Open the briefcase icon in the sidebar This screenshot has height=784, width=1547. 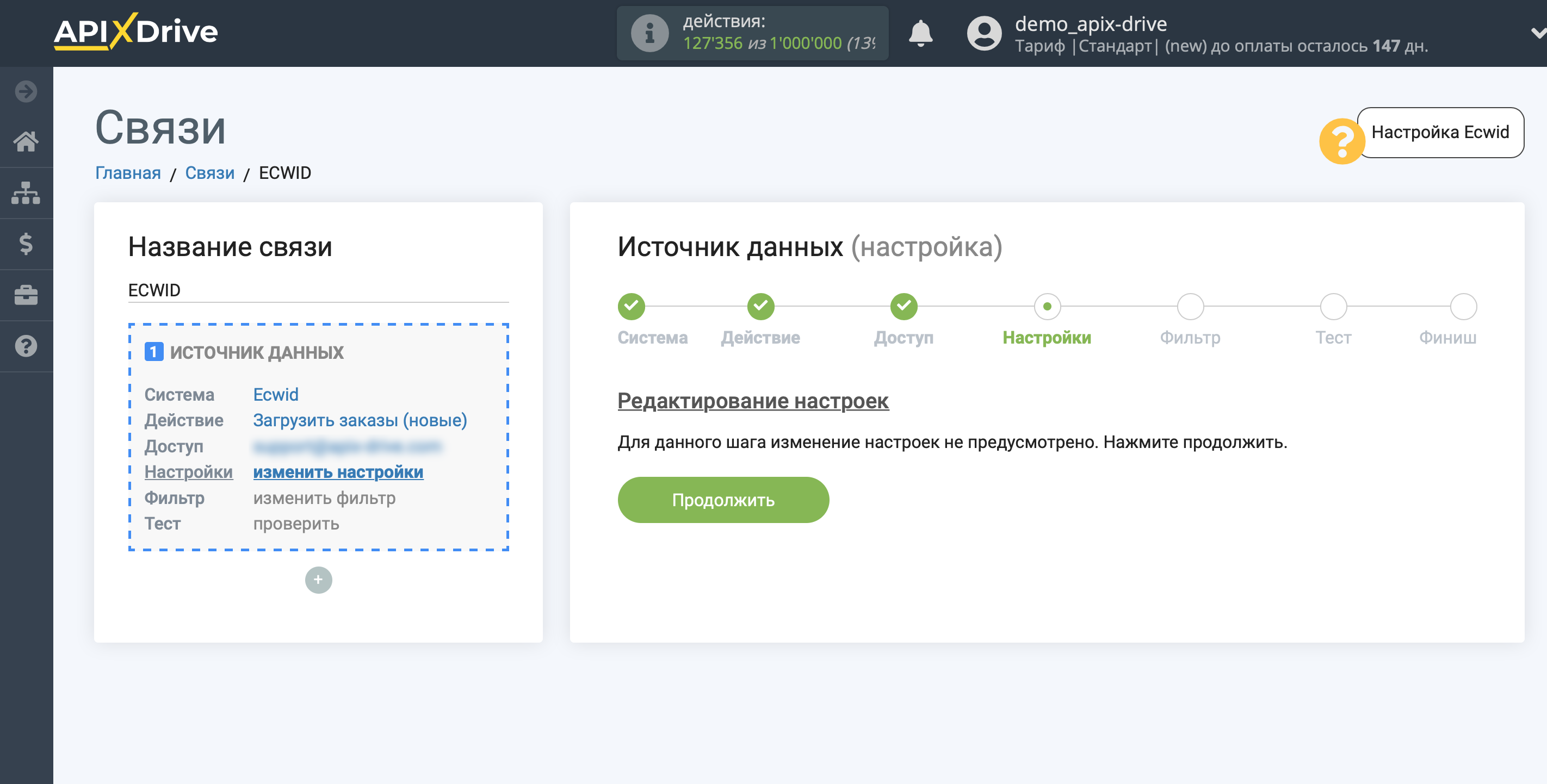click(26, 295)
